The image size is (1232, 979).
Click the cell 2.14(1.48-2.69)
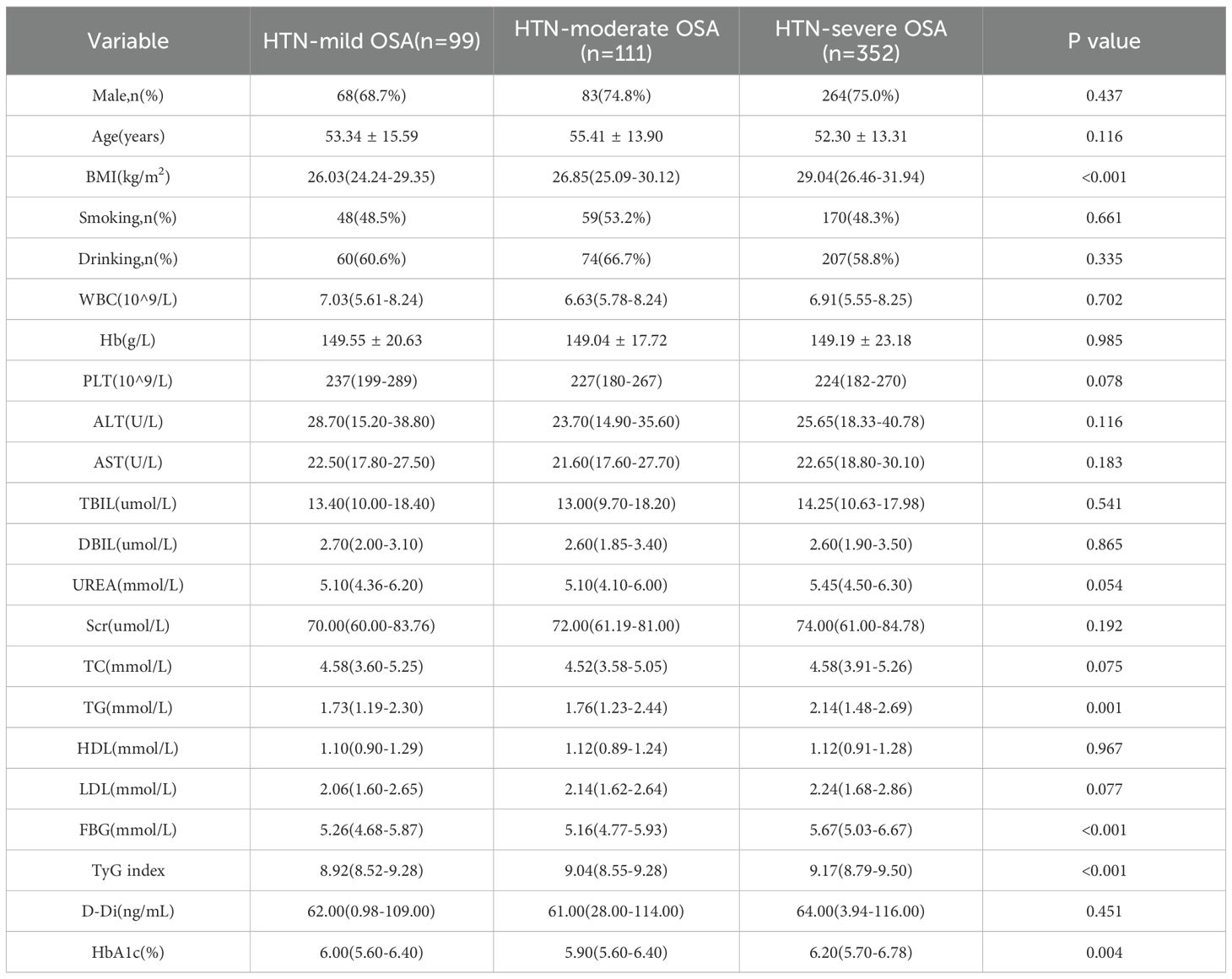861,707
